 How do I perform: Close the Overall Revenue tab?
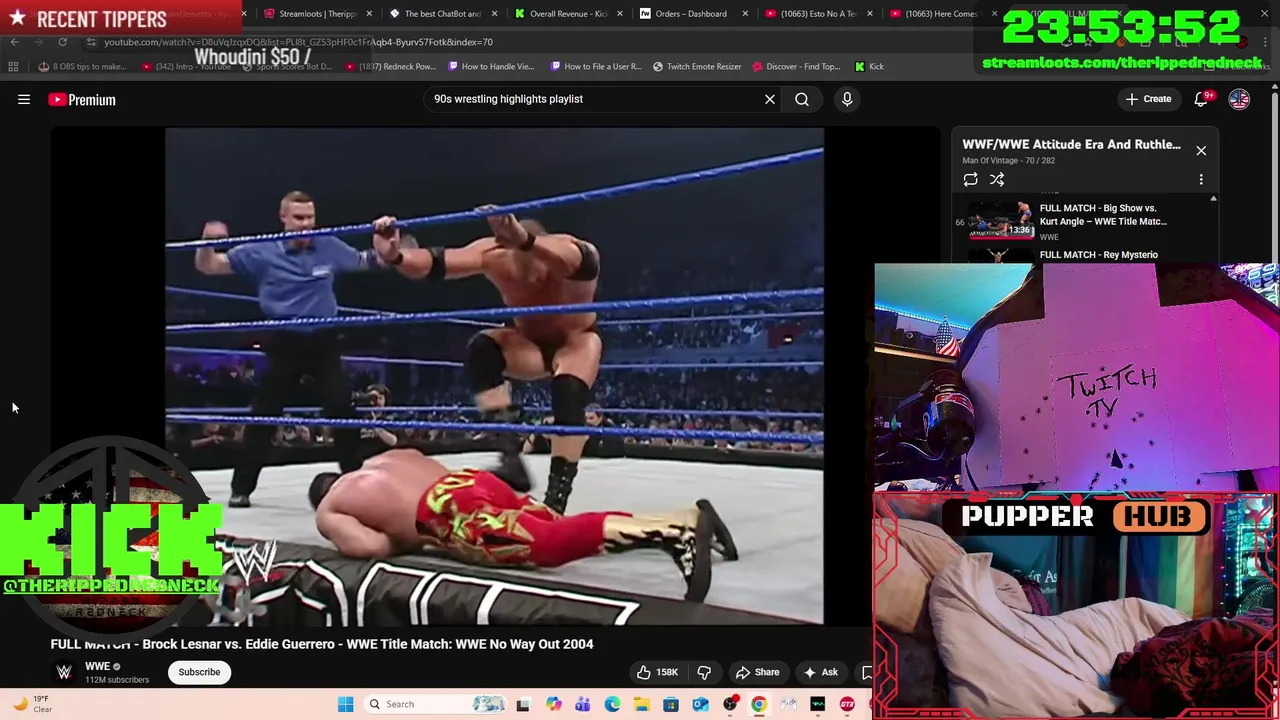[x=620, y=14]
